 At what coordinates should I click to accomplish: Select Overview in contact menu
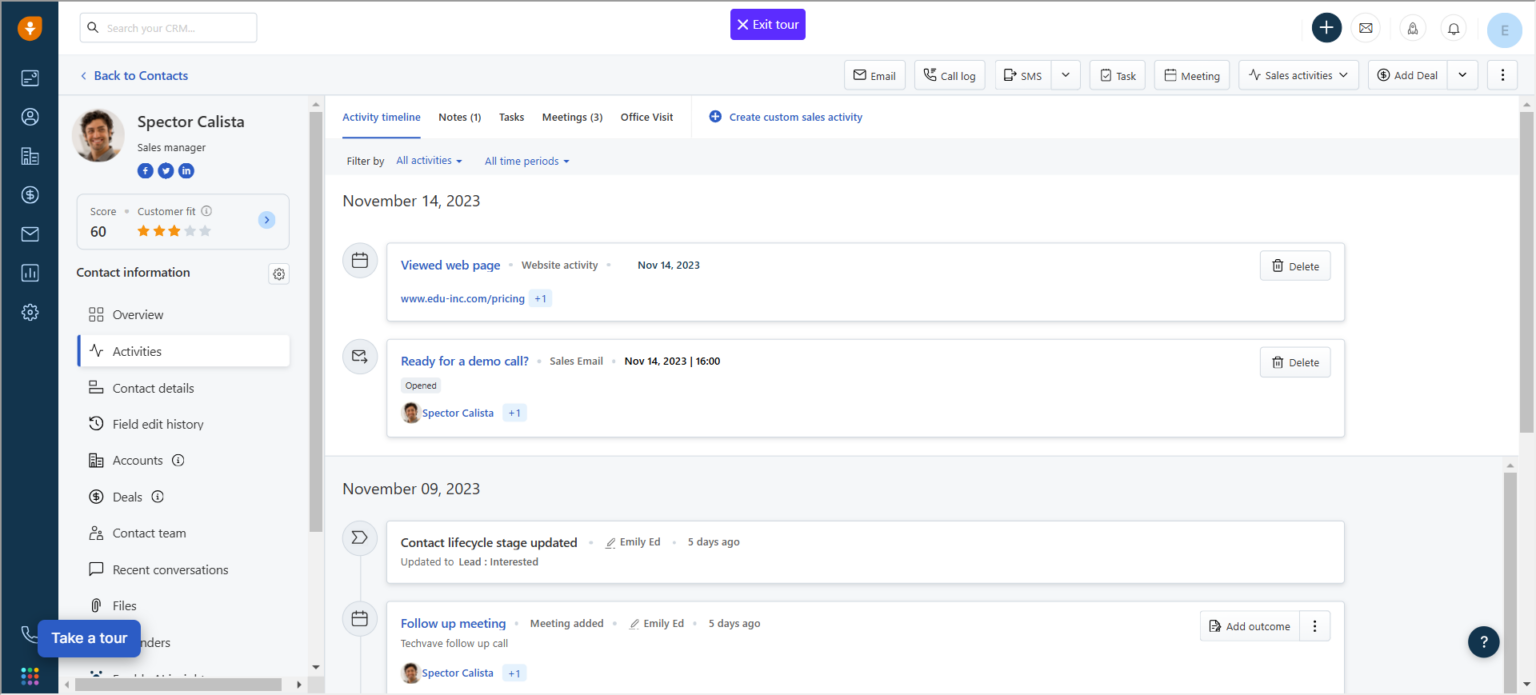click(184, 315)
